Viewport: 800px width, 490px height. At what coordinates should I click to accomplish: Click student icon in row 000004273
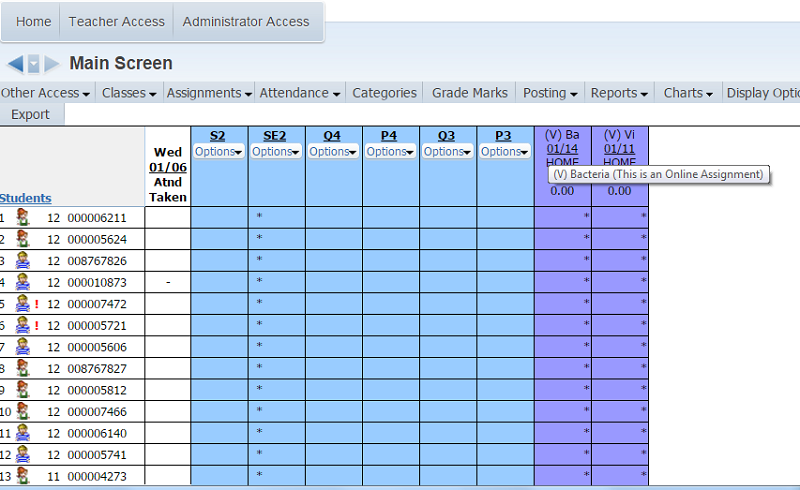click(x=23, y=475)
